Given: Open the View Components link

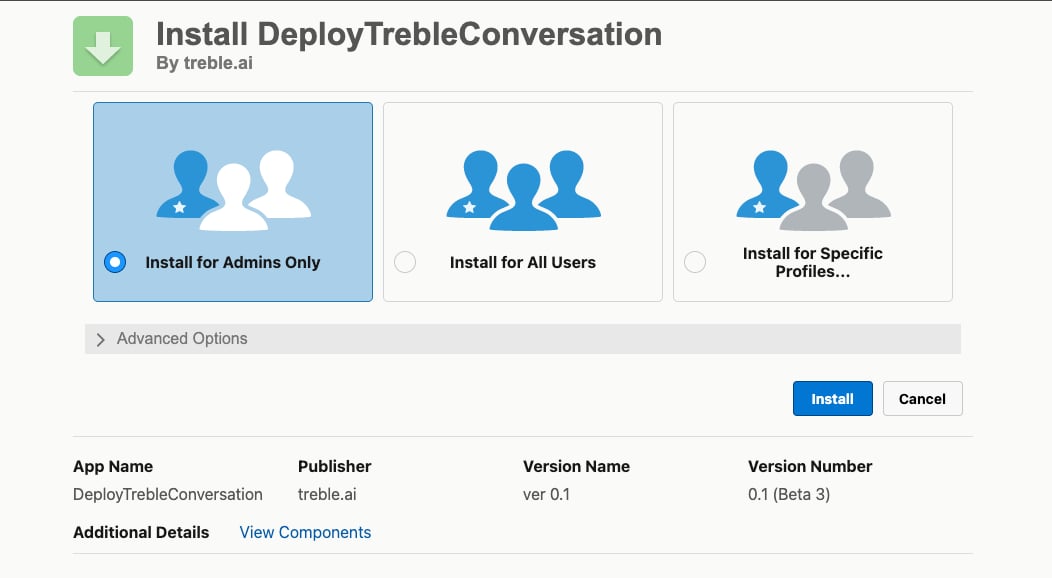Looking at the screenshot, I should click(305, 532).
